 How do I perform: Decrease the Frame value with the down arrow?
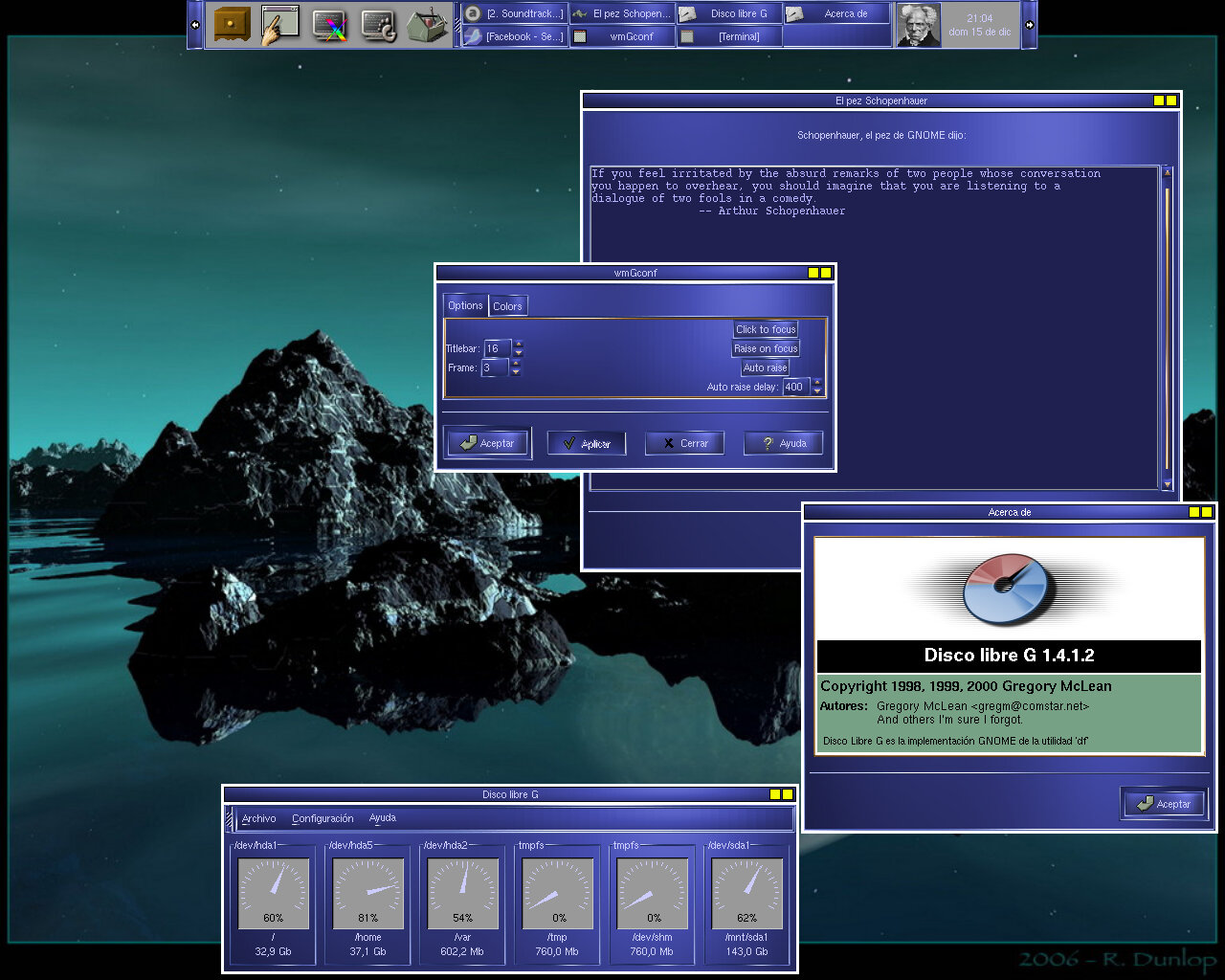click(x=516, y=372)
